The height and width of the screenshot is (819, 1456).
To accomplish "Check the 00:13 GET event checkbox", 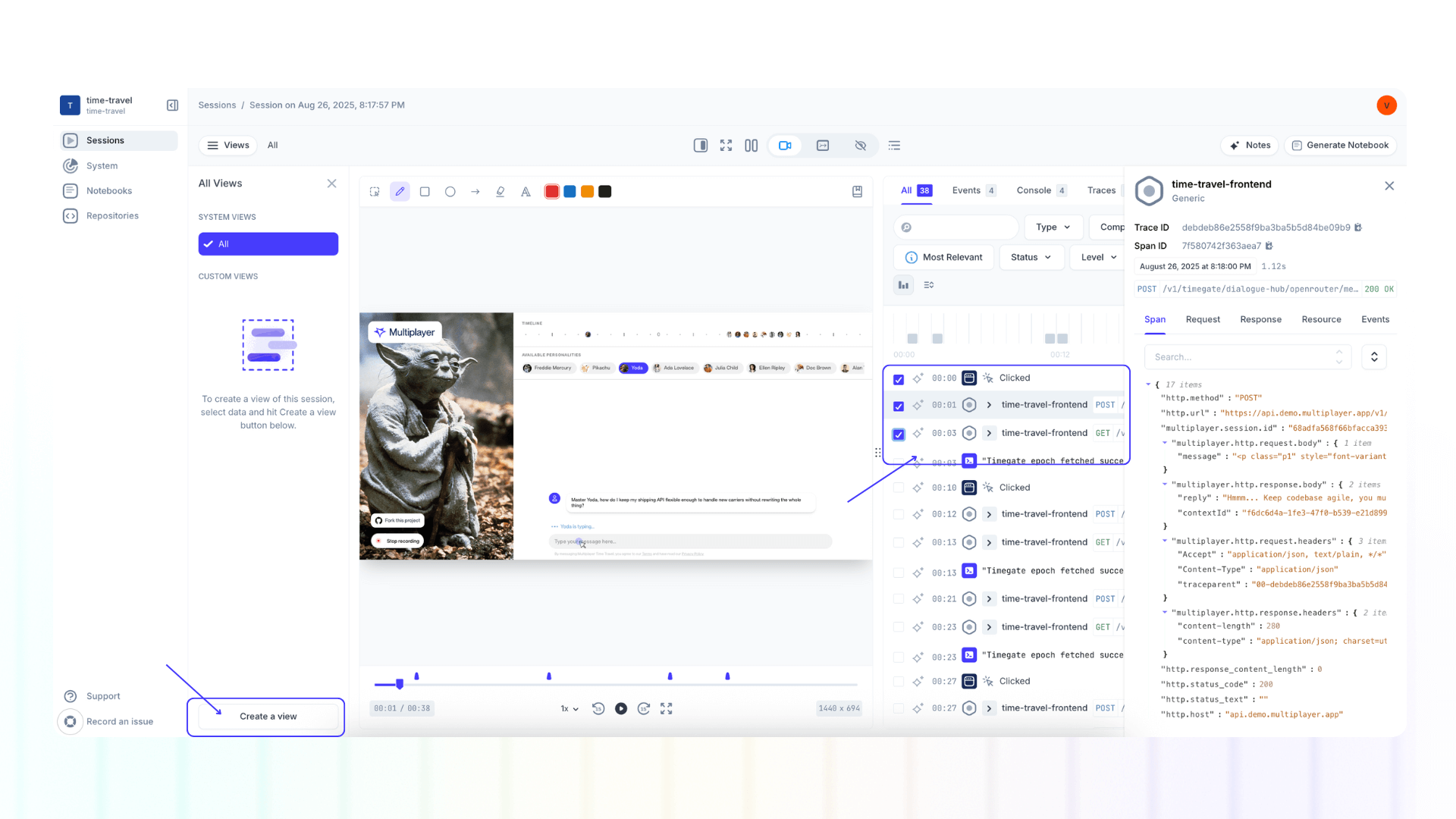I will (x=899, y=542).
